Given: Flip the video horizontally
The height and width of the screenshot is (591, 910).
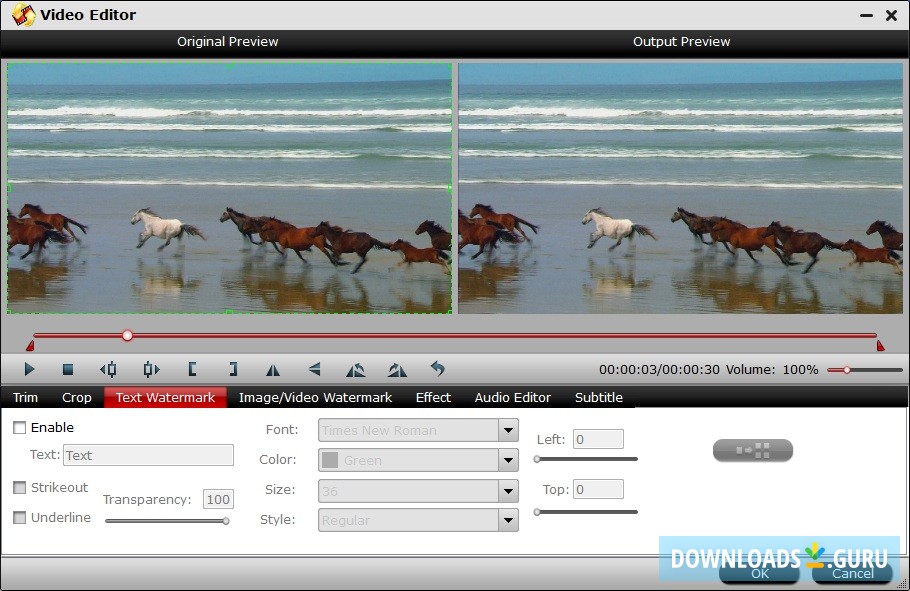Looking at the screenshot, I should [x=271, y=369].
